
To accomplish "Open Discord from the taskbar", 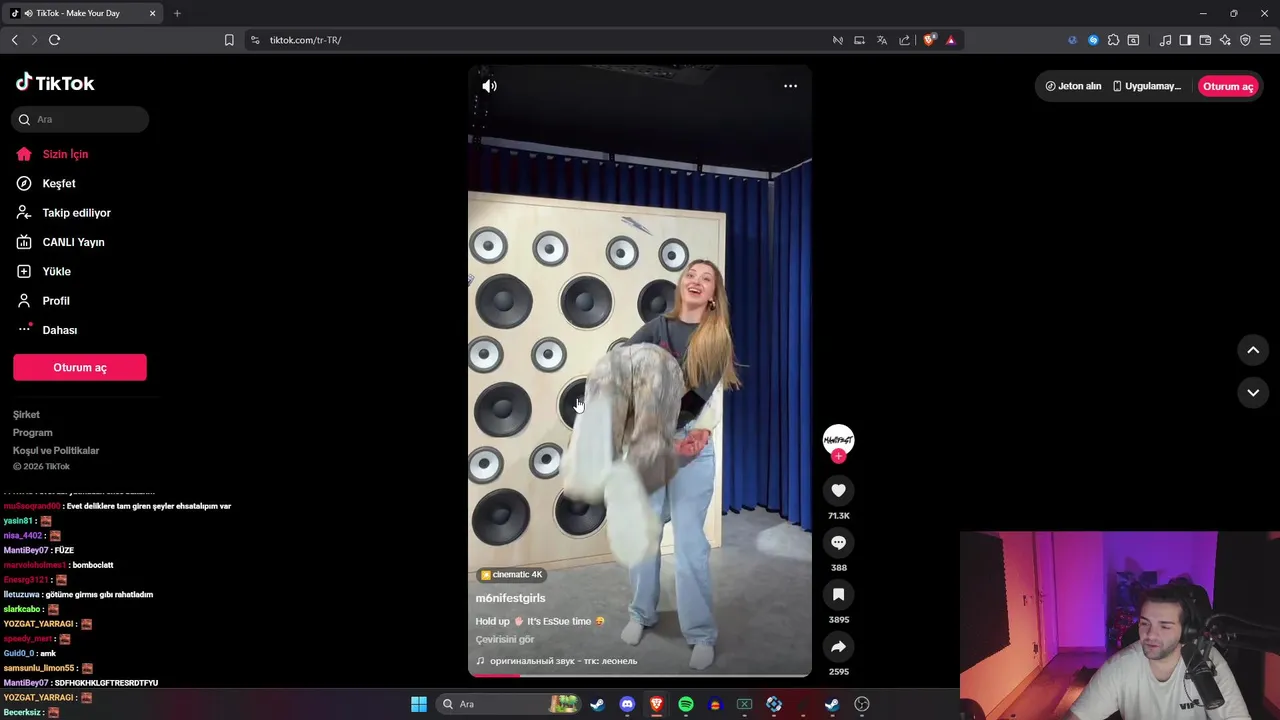I will [x=627, y=704].
